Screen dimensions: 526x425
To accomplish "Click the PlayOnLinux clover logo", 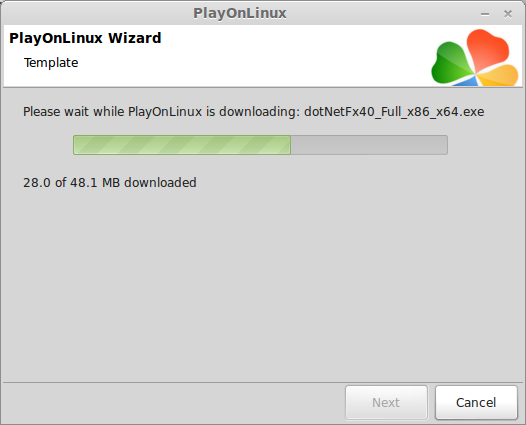I will pos(475,57).
